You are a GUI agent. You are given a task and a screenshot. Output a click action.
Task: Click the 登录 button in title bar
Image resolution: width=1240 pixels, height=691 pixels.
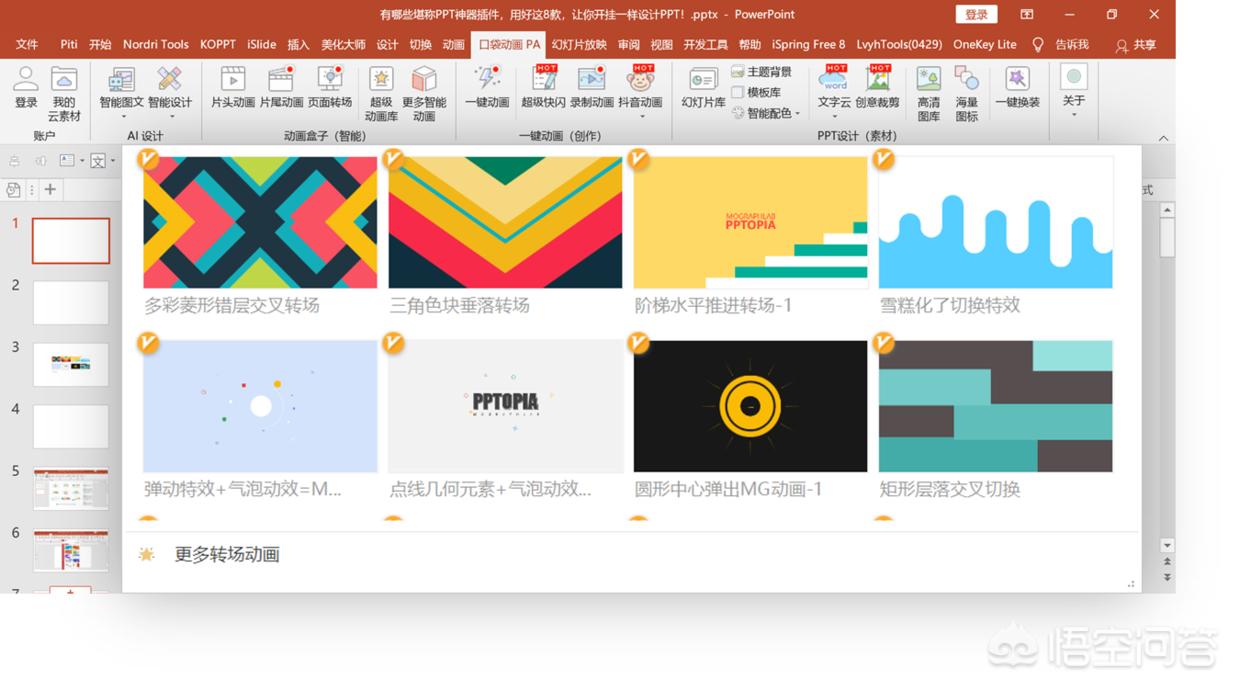[x=976, y=14]
